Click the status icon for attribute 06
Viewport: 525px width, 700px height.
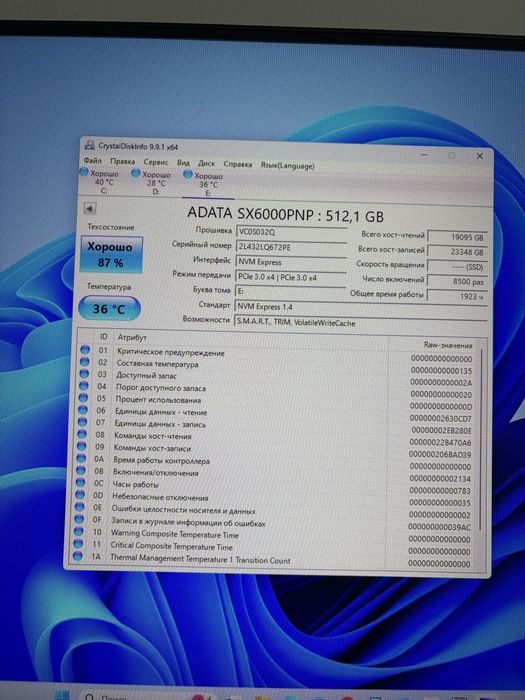click(x=82, y=410)
